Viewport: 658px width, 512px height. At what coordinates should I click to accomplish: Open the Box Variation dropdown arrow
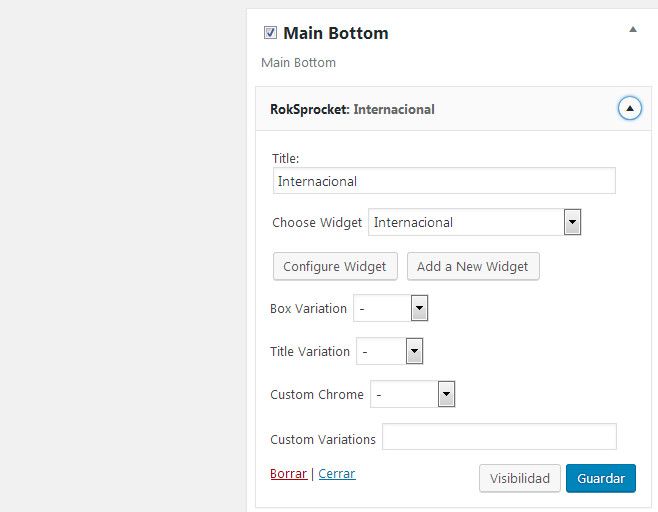pos(419,308)
